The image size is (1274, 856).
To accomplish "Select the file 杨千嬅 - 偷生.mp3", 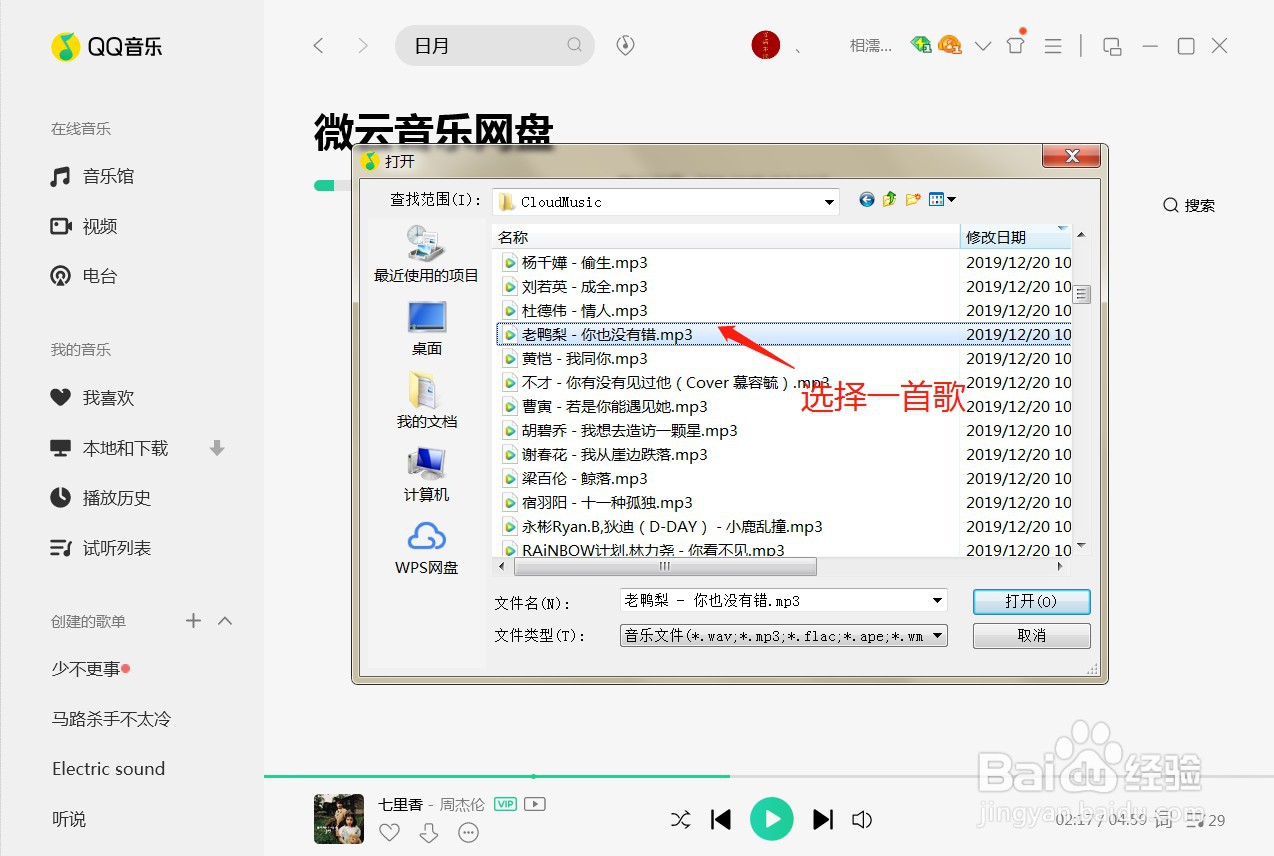I will click(x=575, y=263).
